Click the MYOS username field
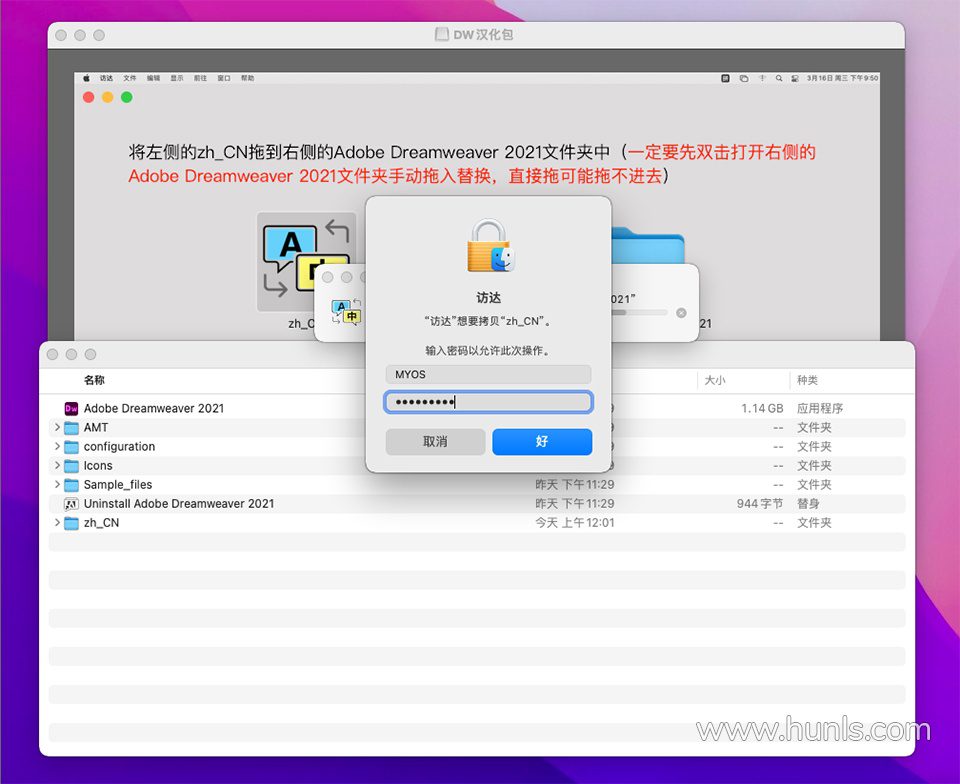Viewport: 960px width, 784px height. click(x=489, y=374)
